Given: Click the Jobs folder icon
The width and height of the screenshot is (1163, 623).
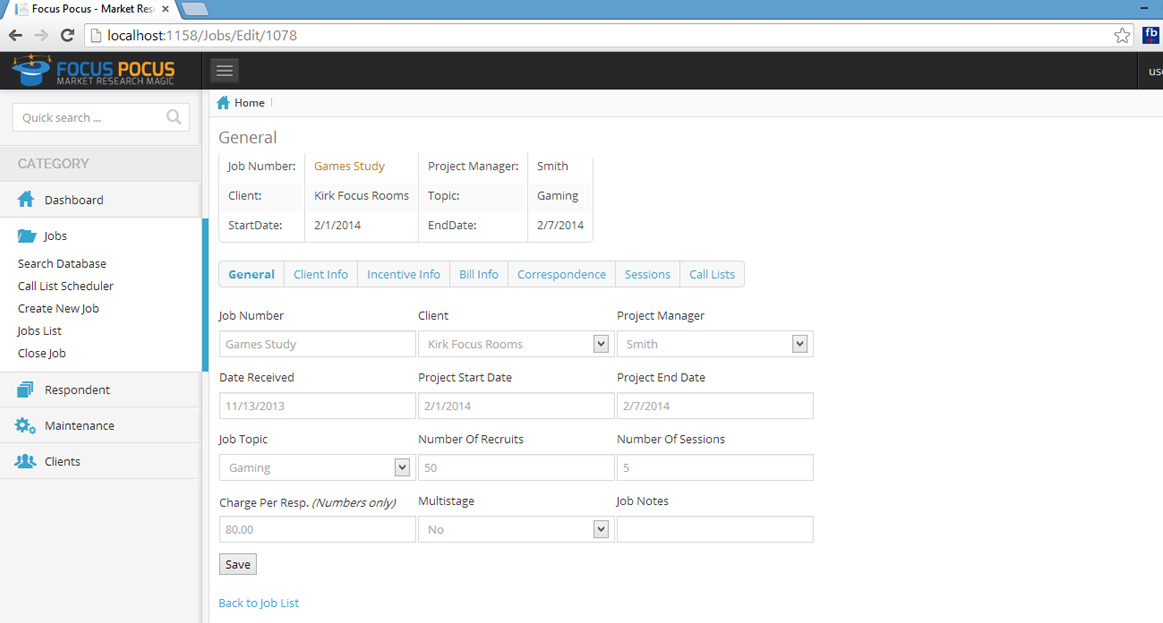Looking at the screenshot, I should tap(27, 236).
